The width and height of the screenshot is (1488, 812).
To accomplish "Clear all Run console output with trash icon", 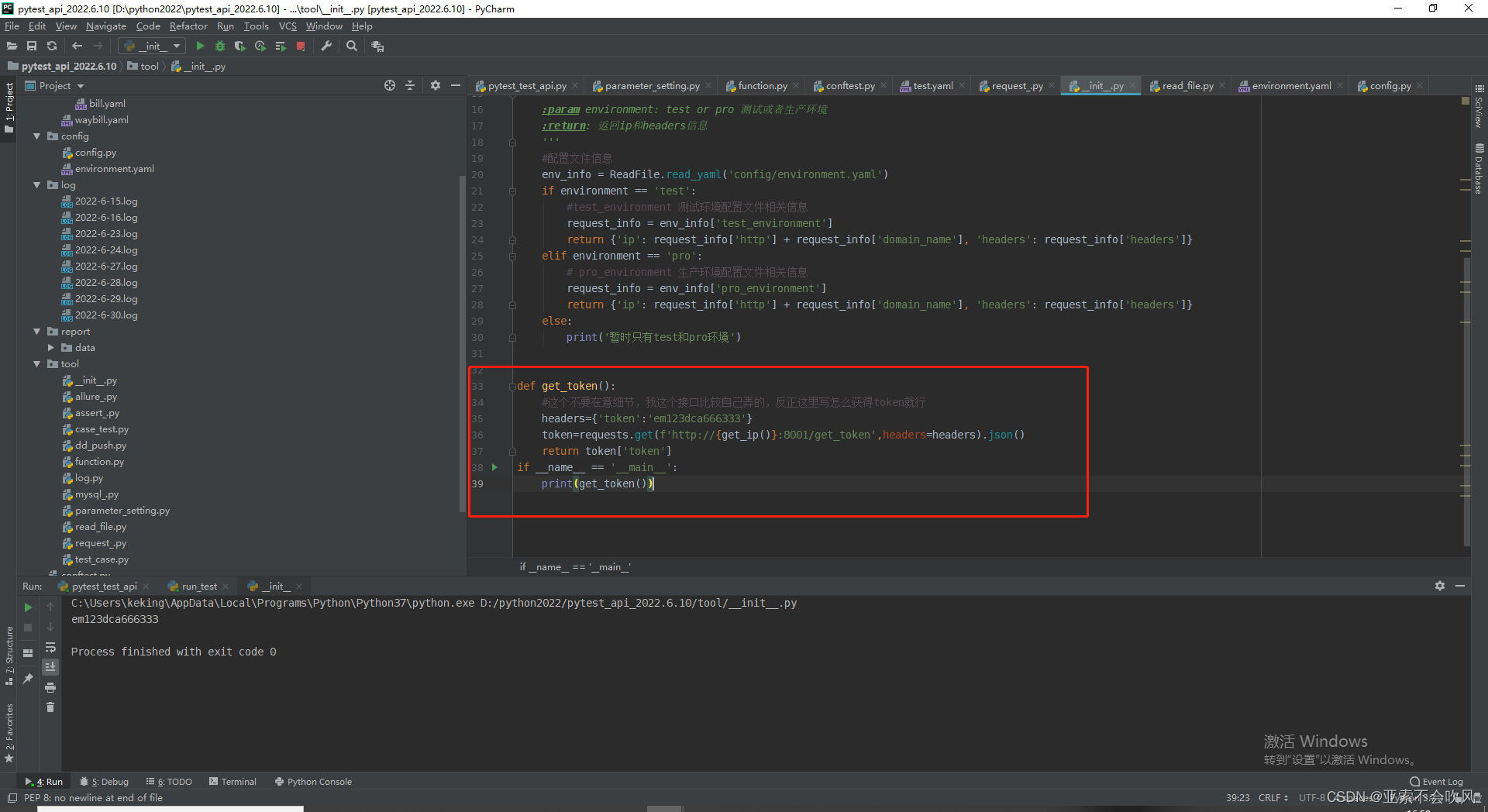I will pyautogui.click(x=50, y=707).
